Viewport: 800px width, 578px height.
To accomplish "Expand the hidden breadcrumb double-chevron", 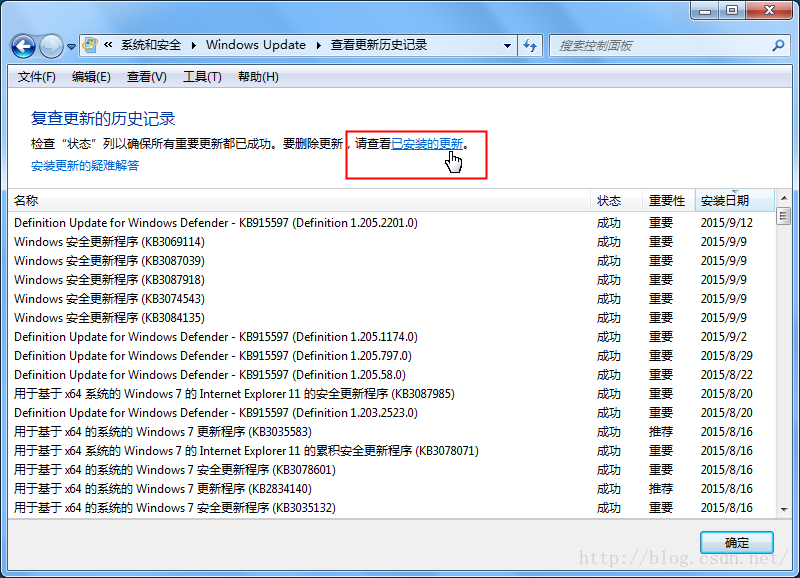I will coord(108,45).
